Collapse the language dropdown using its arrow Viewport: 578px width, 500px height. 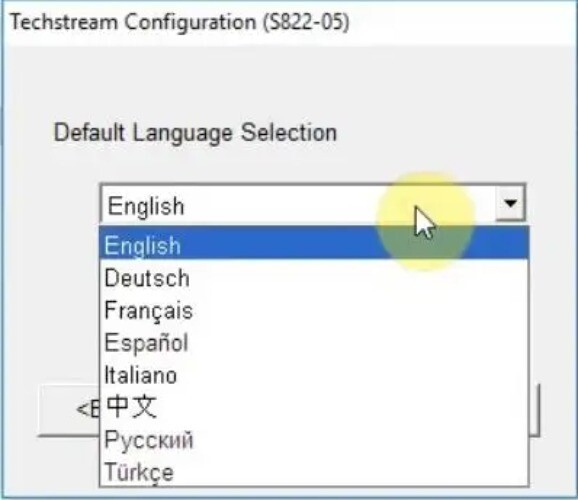510,203
